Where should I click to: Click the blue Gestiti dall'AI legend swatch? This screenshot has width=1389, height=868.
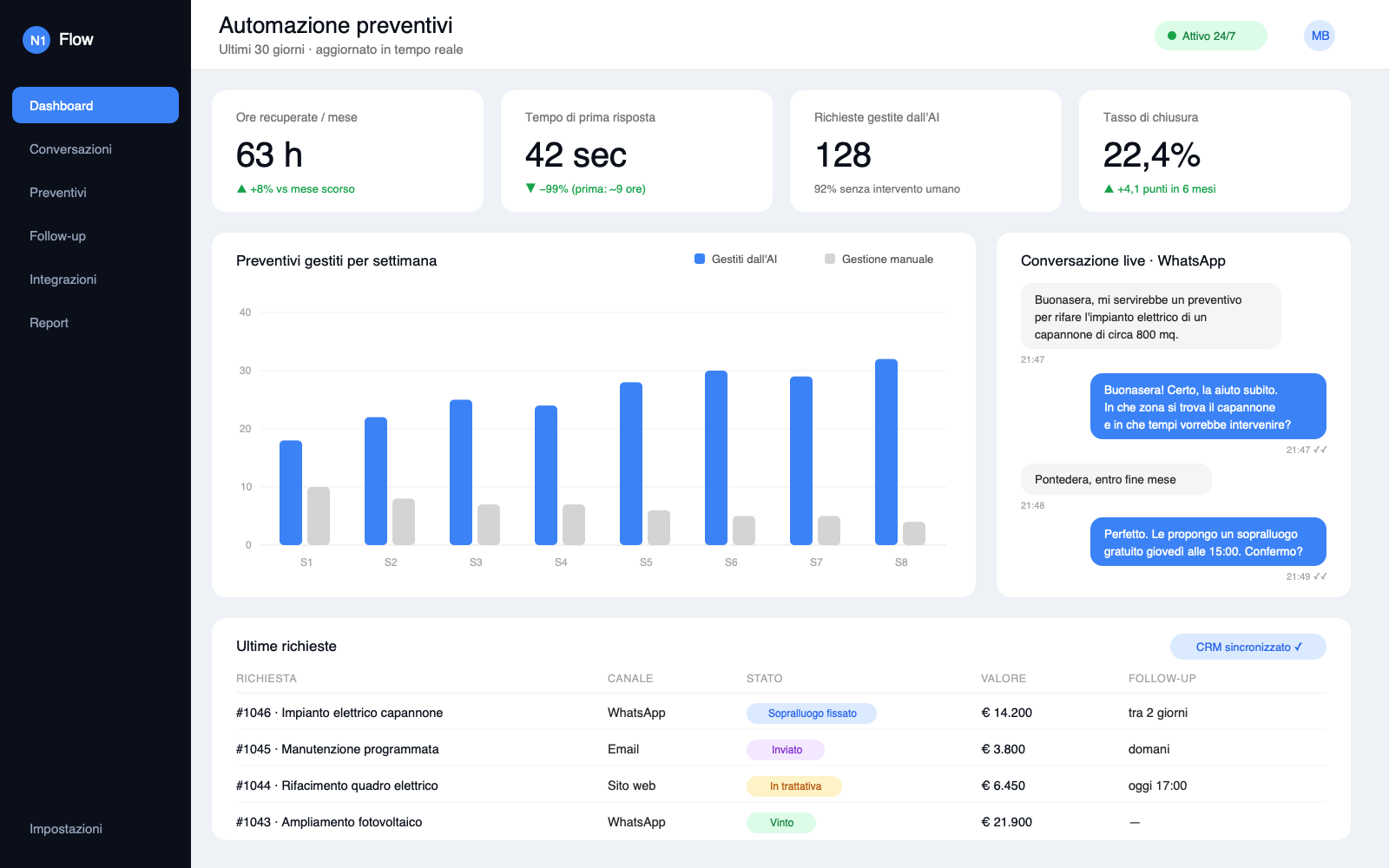pyautogui.click(x=700, y=259)
